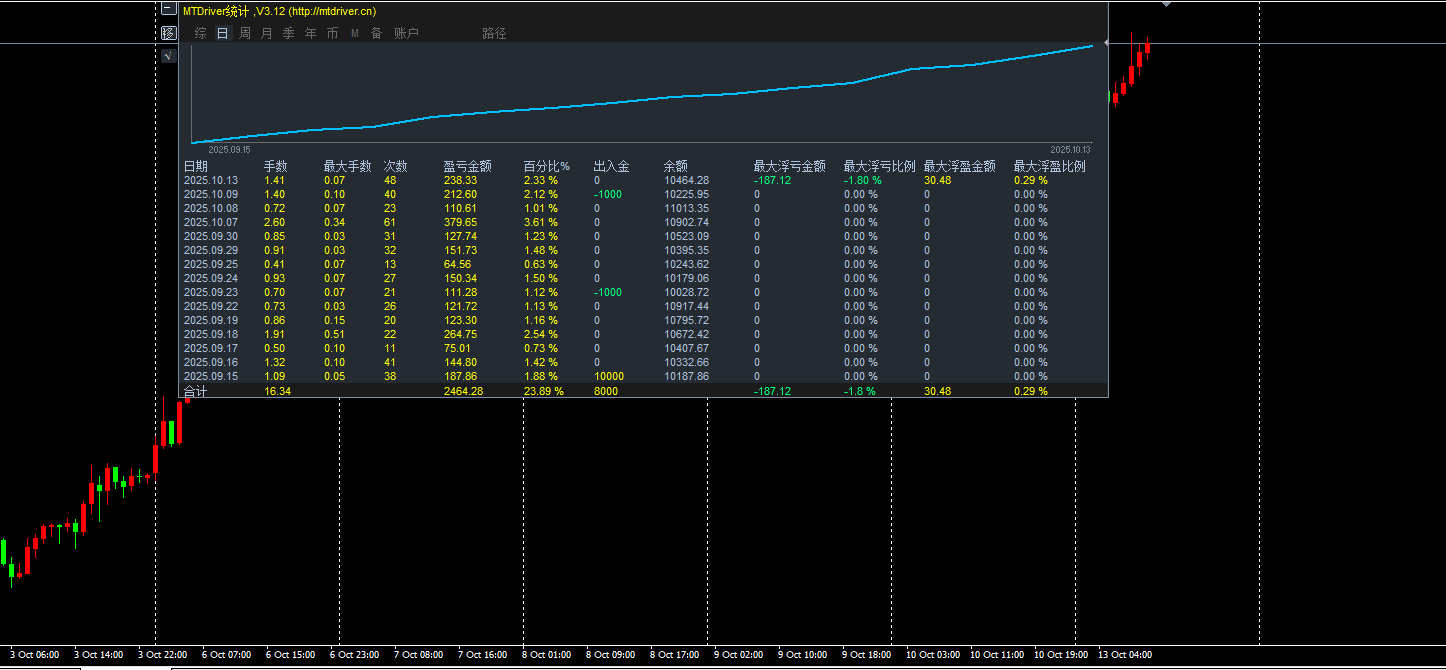Select the 2025.10.07 statistics row
This screenshot has width=1446, height=670.
643,222
